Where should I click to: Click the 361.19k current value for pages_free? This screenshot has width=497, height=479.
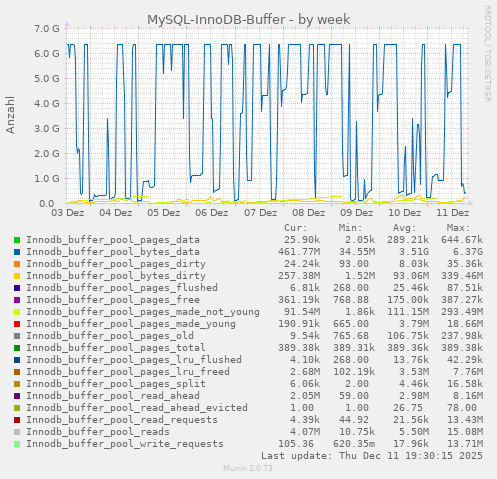click(299, 300)
